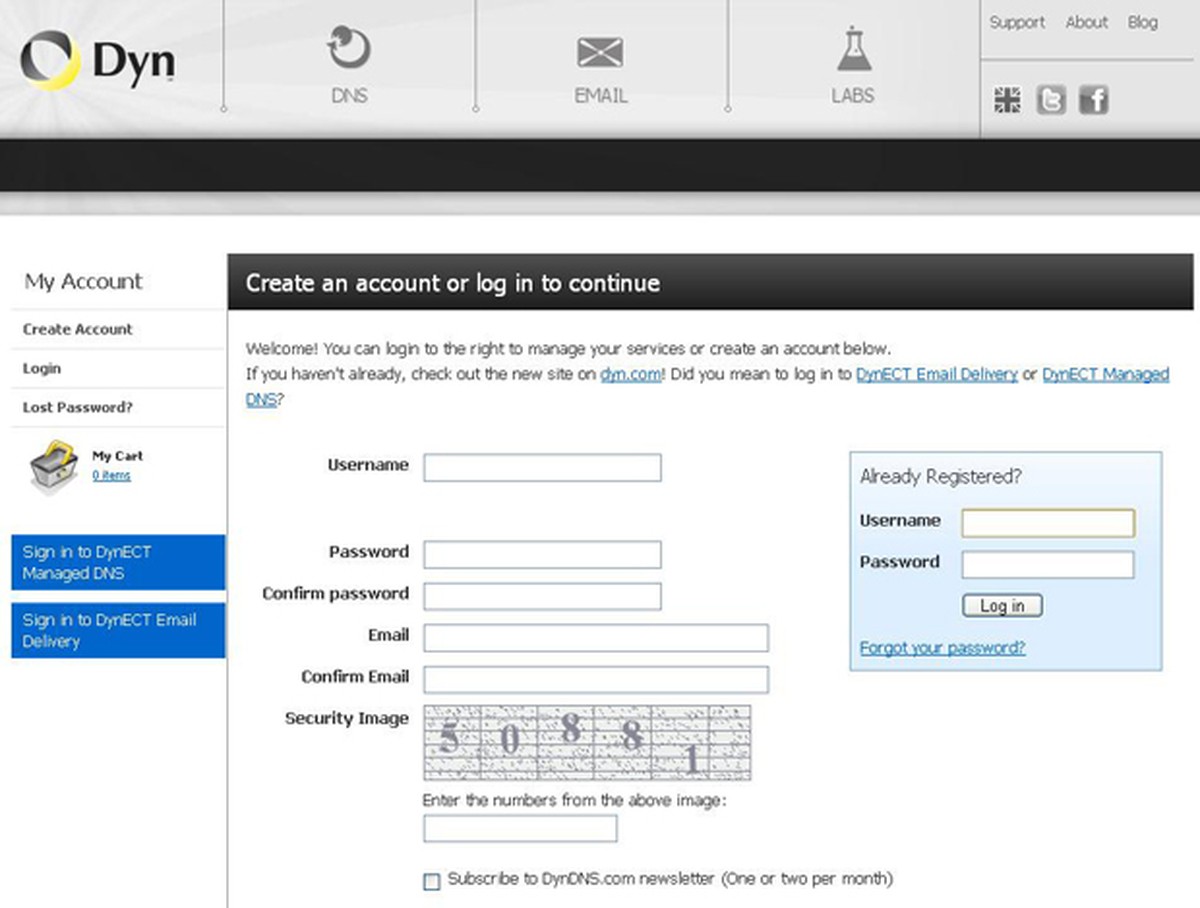Open the Facebook icon

pyautogui.click(x=1093, y=100)
